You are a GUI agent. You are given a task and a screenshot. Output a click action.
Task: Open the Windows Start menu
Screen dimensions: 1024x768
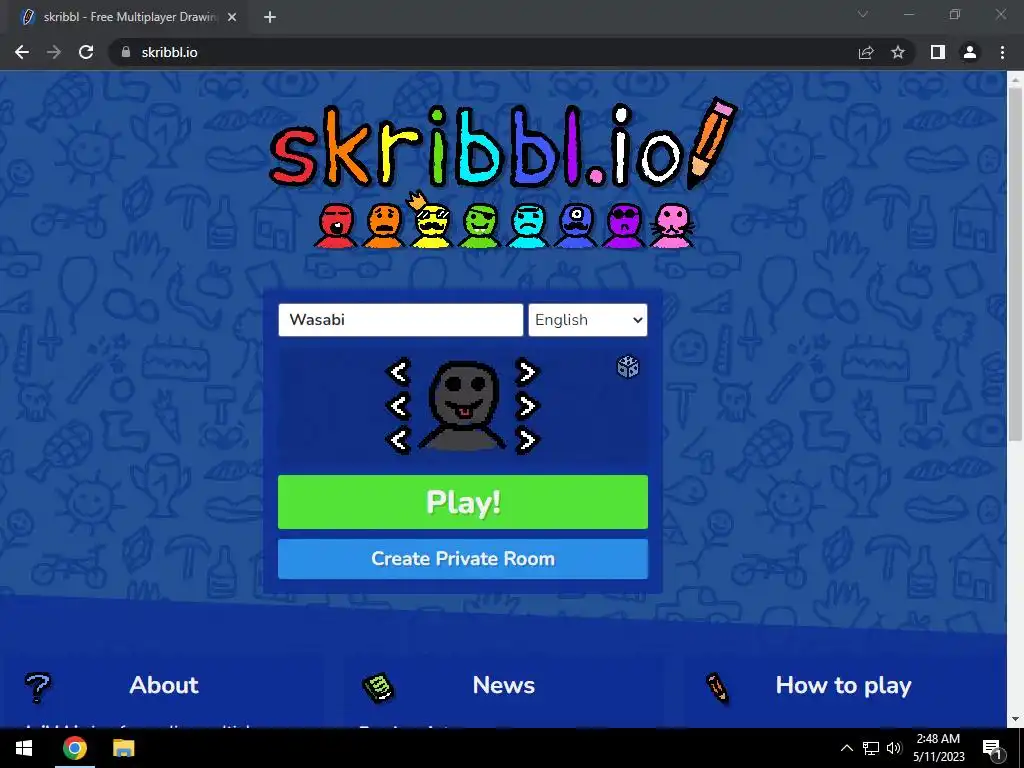point(24,748)
